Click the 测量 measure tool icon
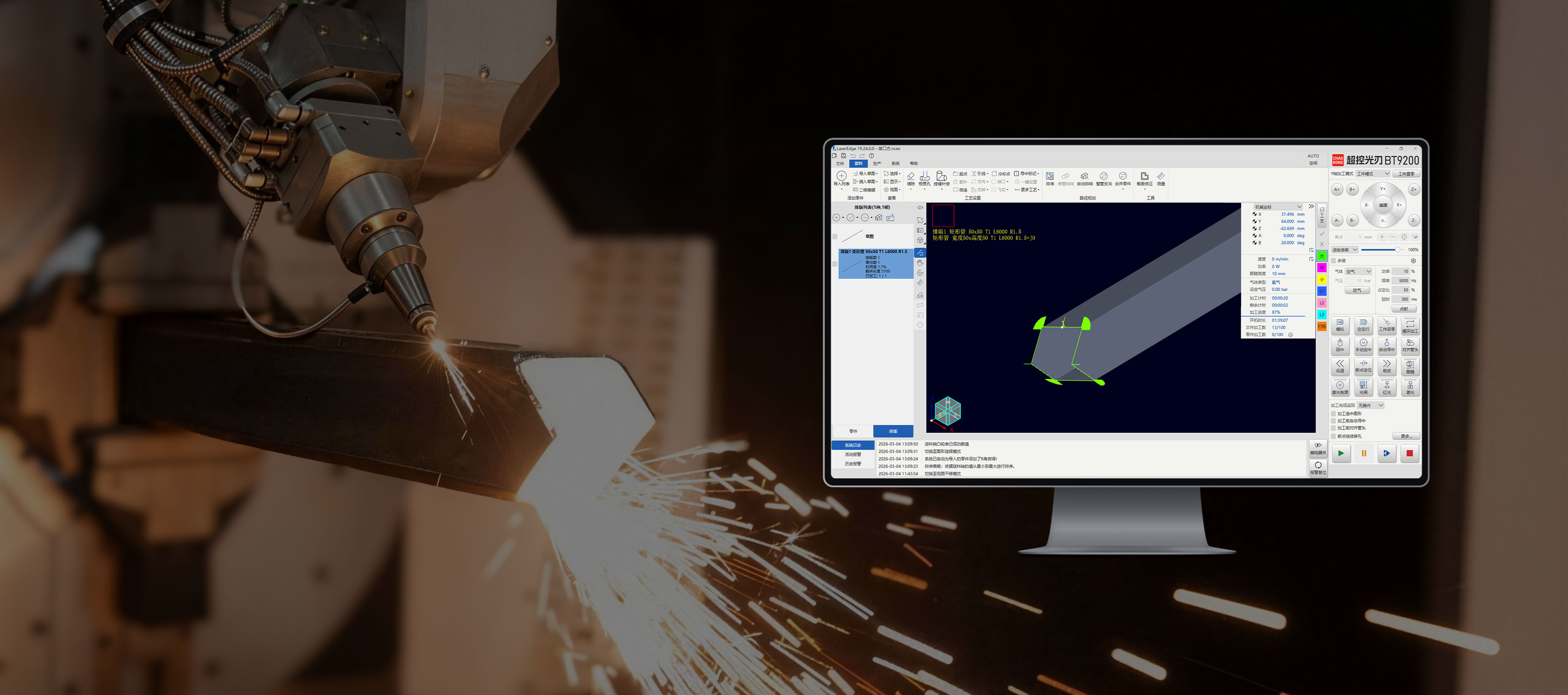1568x695 pixels. pos(1161,177)
